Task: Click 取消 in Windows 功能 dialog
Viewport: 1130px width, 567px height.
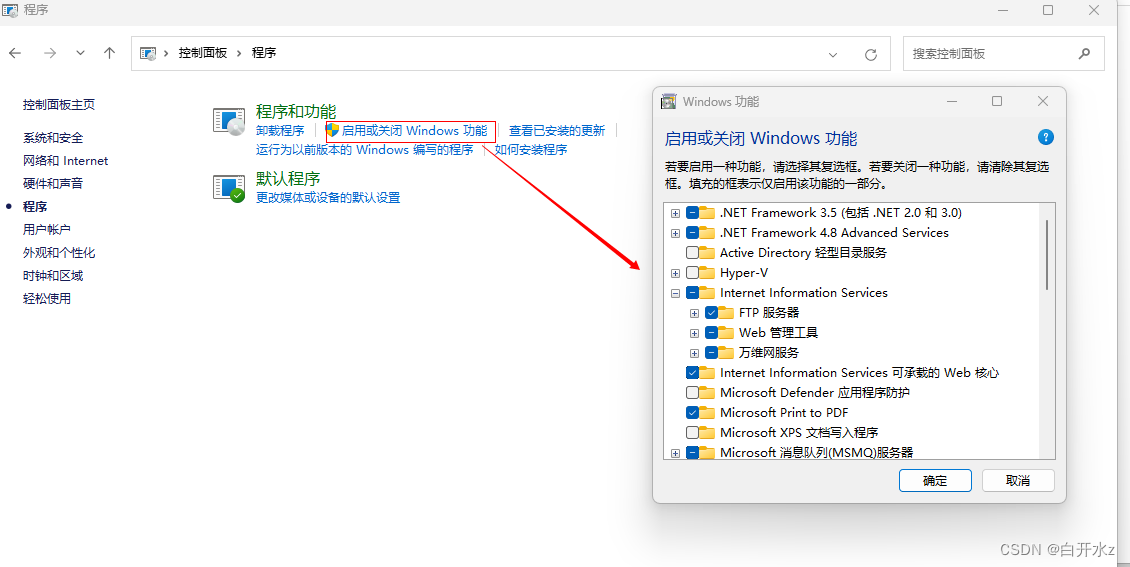Action: [1018, 481]
